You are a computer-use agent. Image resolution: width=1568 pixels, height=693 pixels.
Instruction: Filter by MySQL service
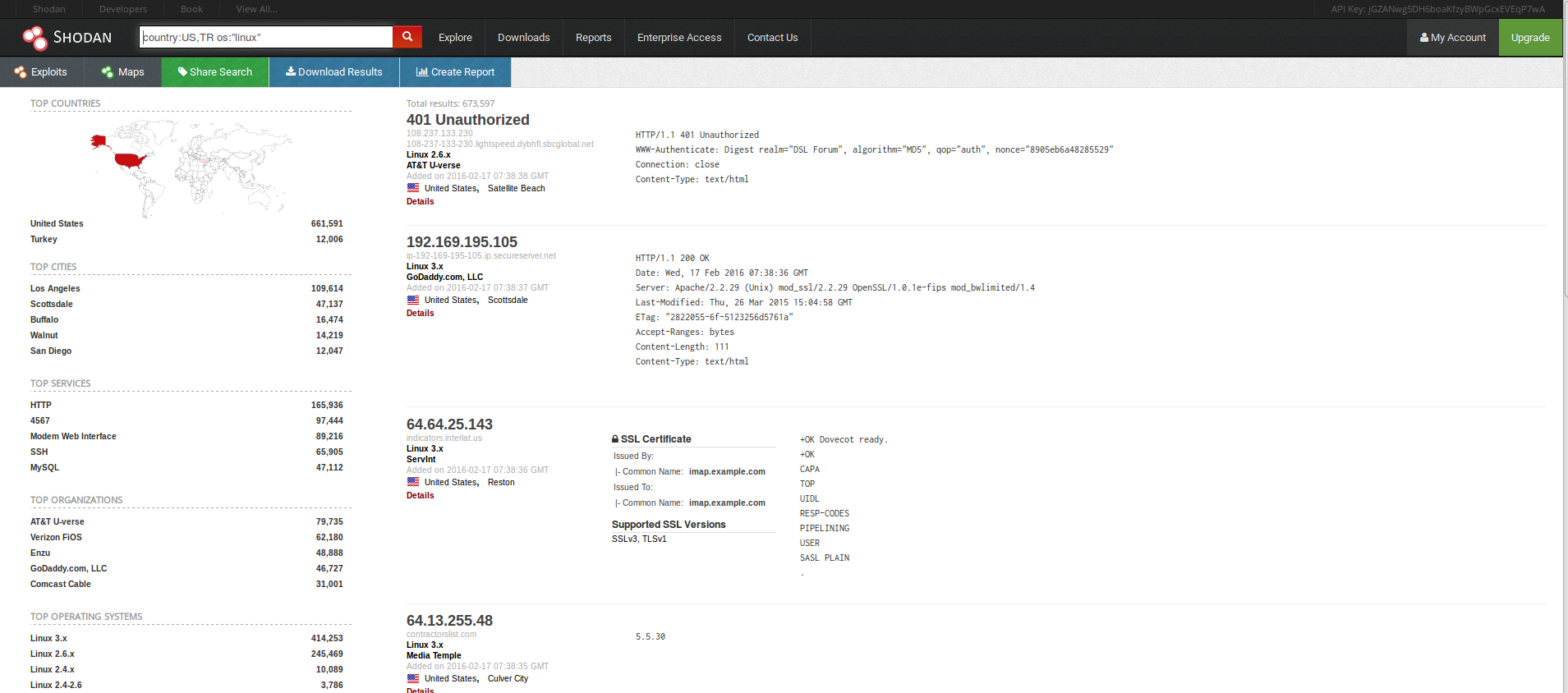pos(44,467)
